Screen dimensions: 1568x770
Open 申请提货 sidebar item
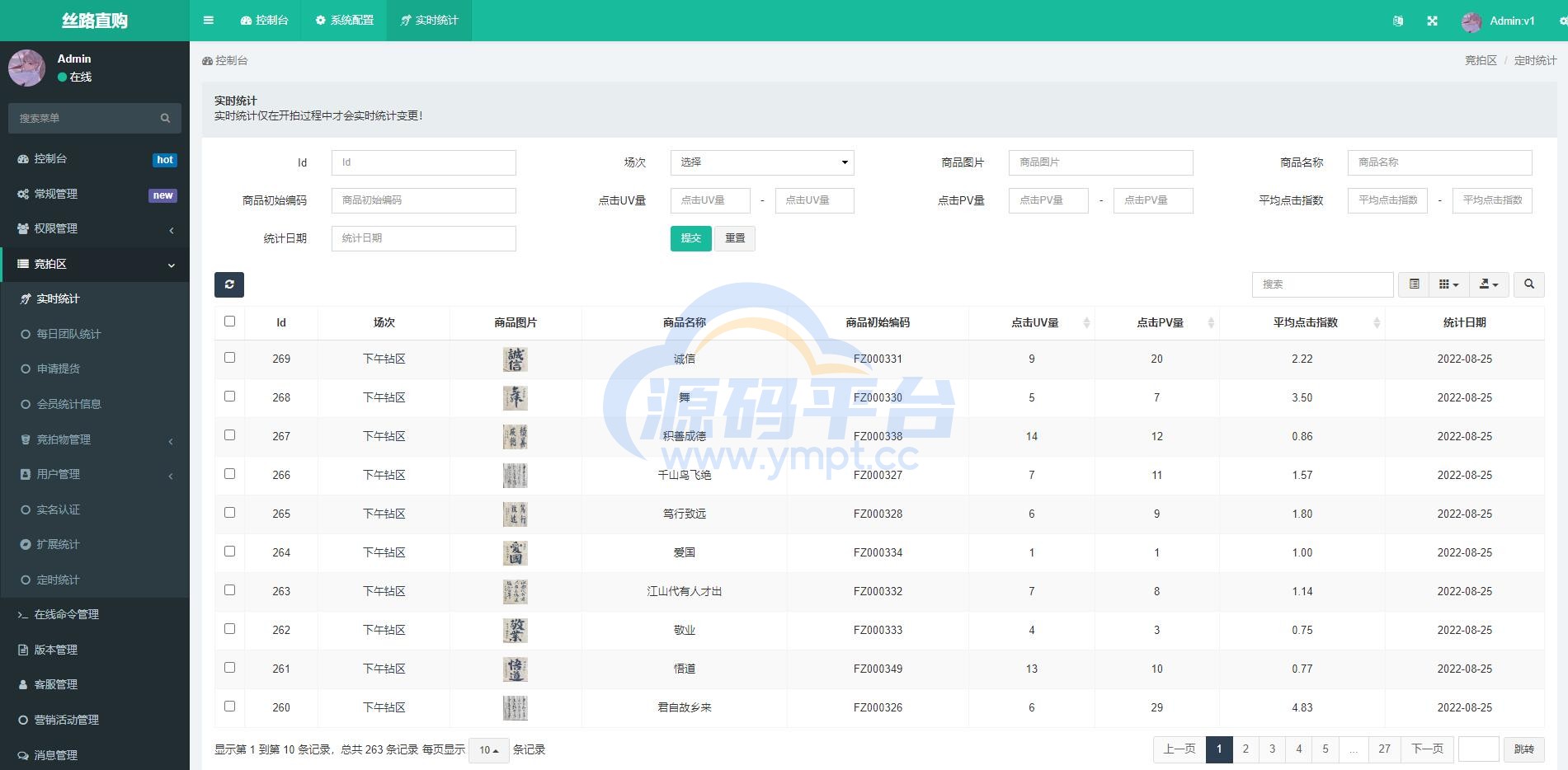(x=95, y=369)
